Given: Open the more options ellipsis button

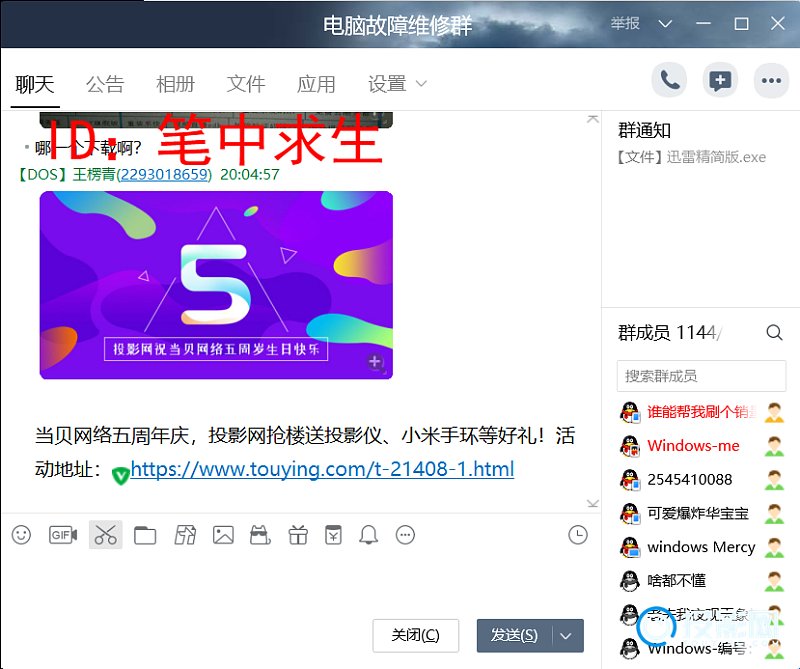Looking at the screenshot, I should coord(771,81).
